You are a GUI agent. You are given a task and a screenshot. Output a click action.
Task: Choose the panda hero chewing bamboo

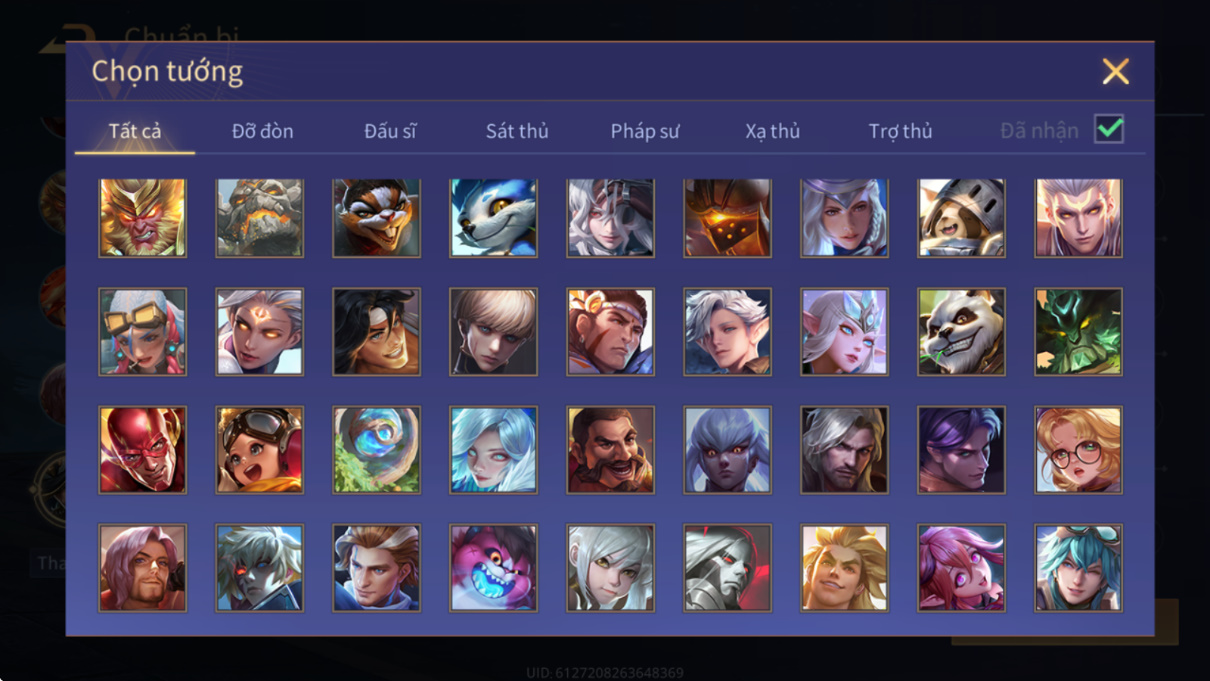[x=961, y=332]
